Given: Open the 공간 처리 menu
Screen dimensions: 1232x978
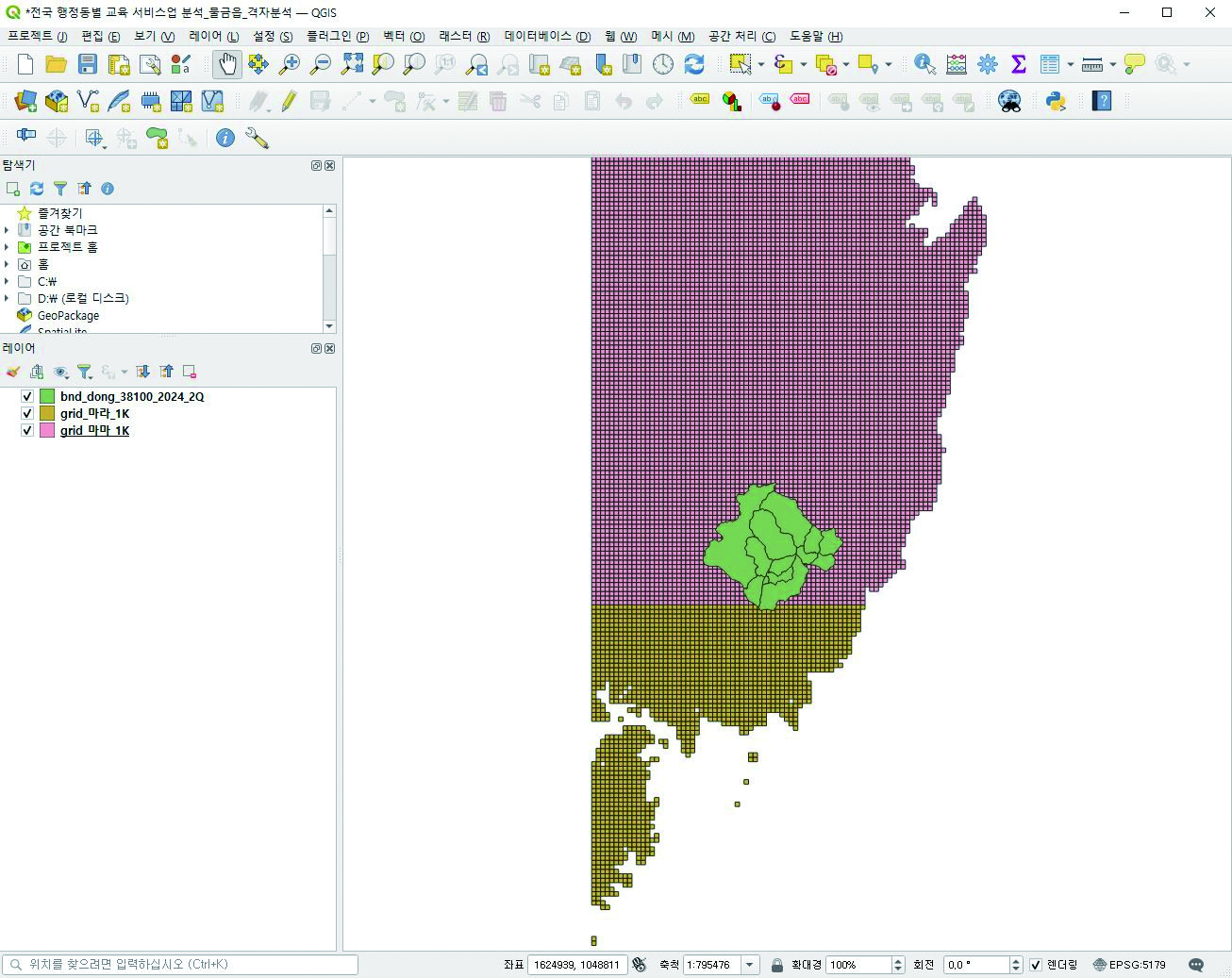Looking at the screenshot, I should 741,36.
